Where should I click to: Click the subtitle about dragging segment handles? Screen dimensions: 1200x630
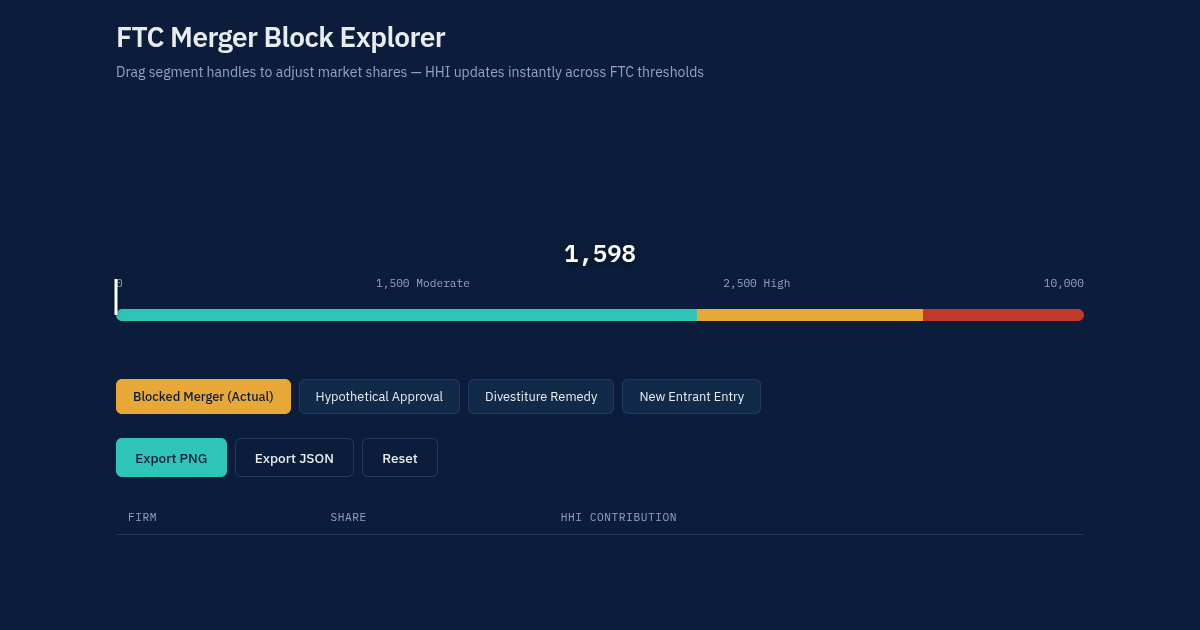(410, 72)
